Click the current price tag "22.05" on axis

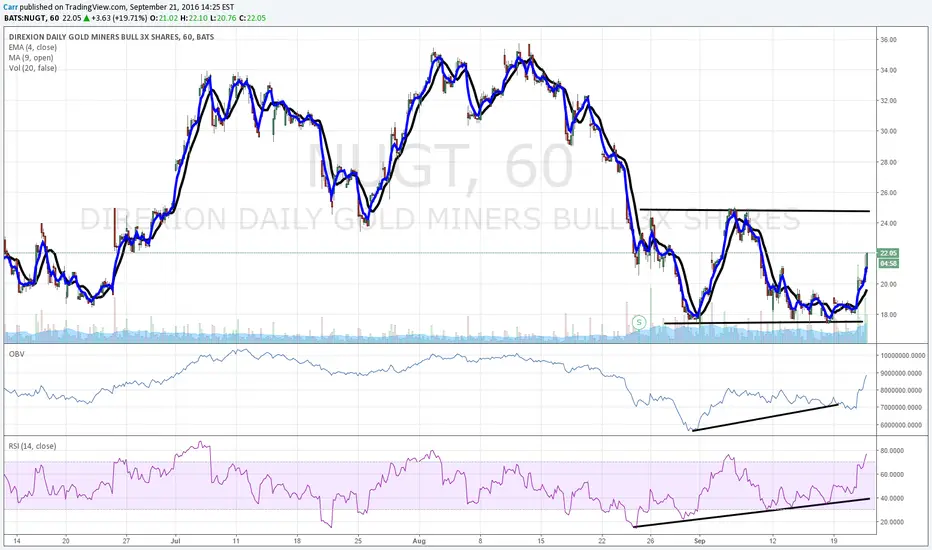coord(888,253)
